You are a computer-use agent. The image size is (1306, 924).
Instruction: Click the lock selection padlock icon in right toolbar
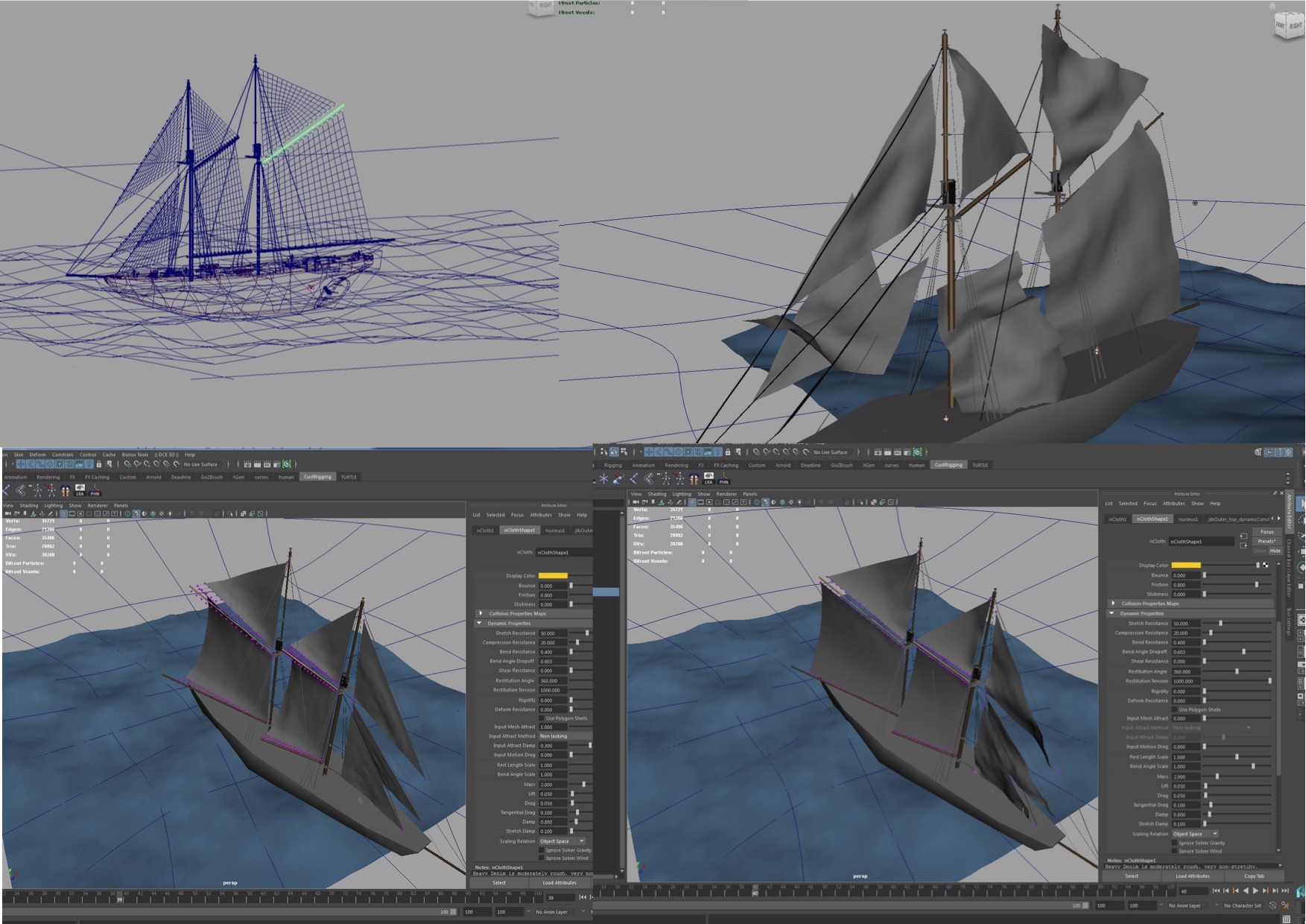pyautogui.click(x=728, y=452)
